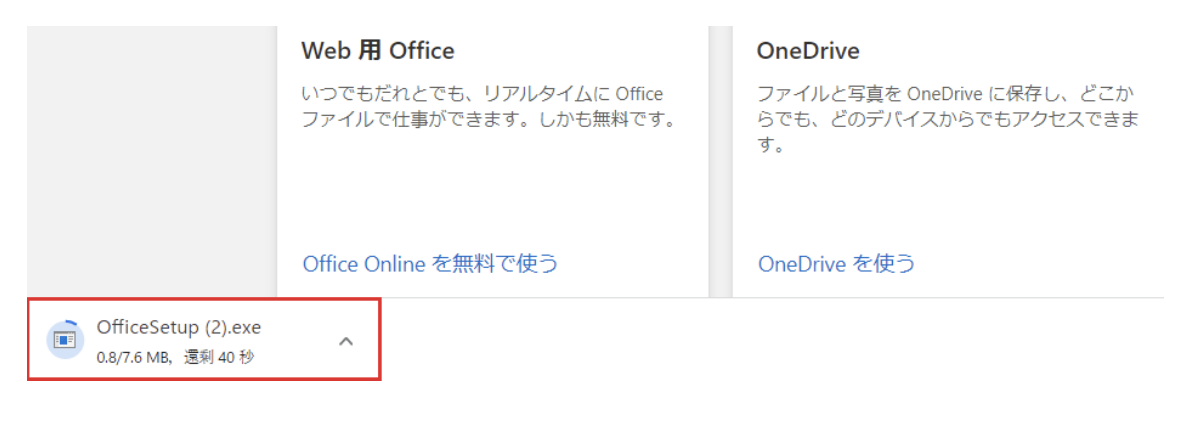Click the gray panel left of Web 用 Office
The image size is (1184, 422).
pos(150,150)
